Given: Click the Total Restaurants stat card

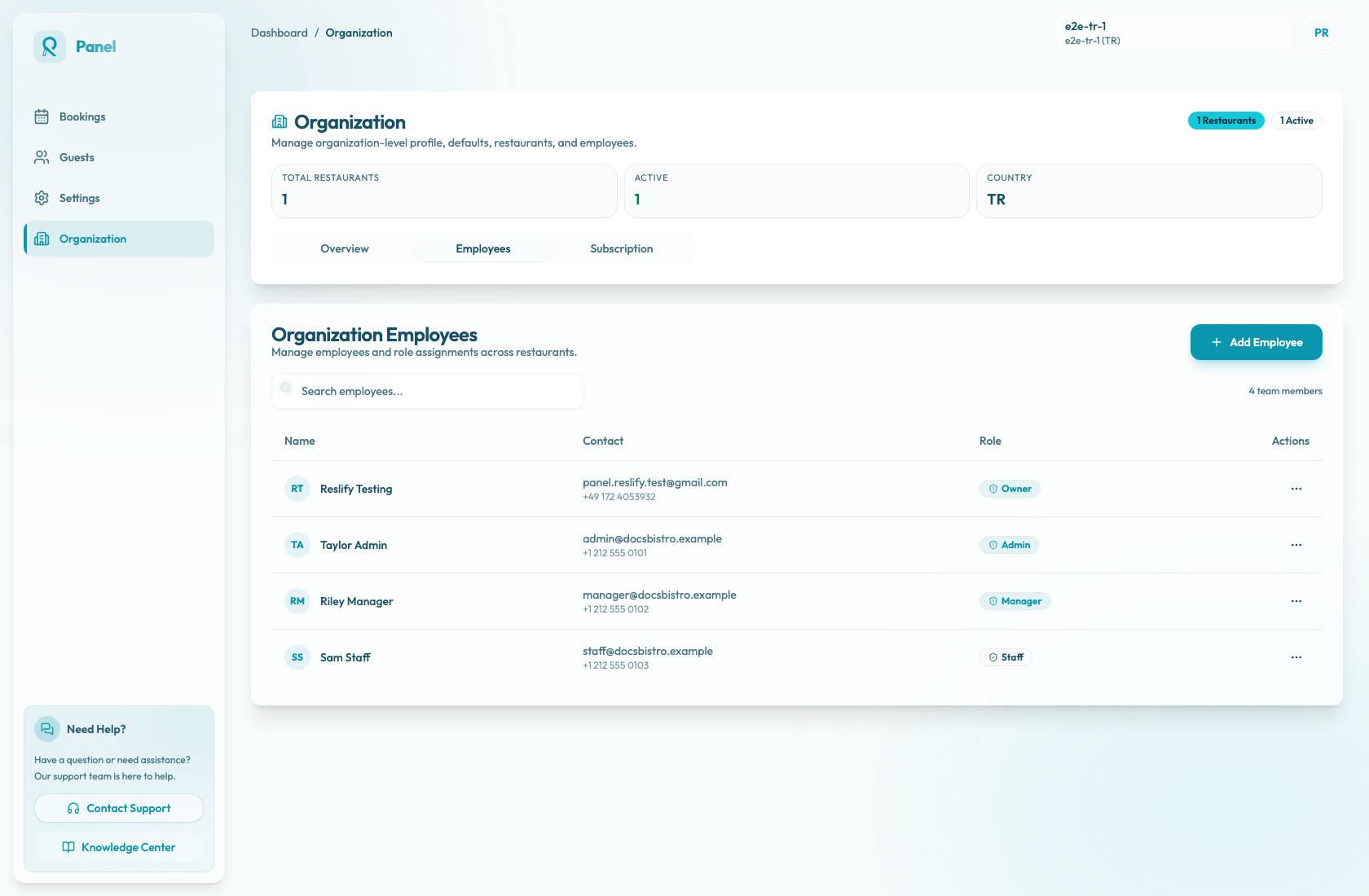Looking at the screenshot, I should click(x=444, y=191).
